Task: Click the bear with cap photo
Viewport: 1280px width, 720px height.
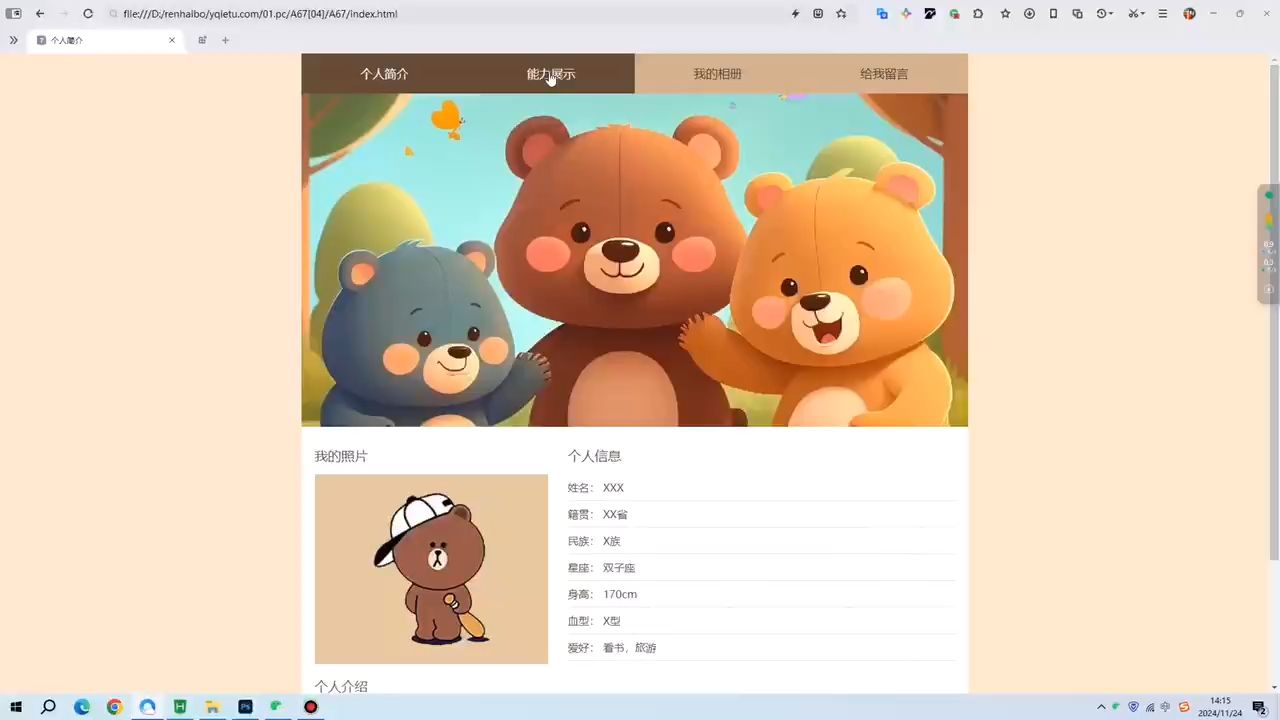Action: [431, 569]
